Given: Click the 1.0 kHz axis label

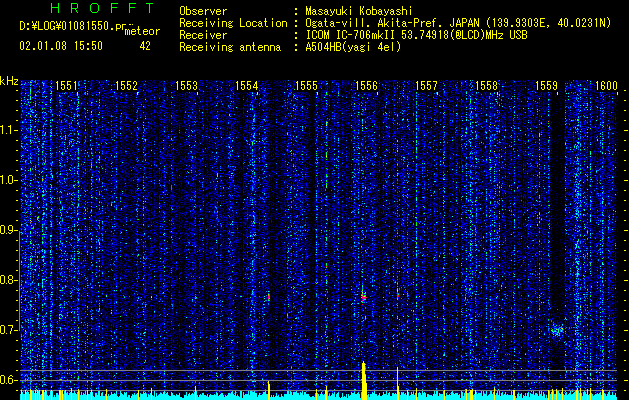Looking at the screenshot, I should (x=9, y=181).
